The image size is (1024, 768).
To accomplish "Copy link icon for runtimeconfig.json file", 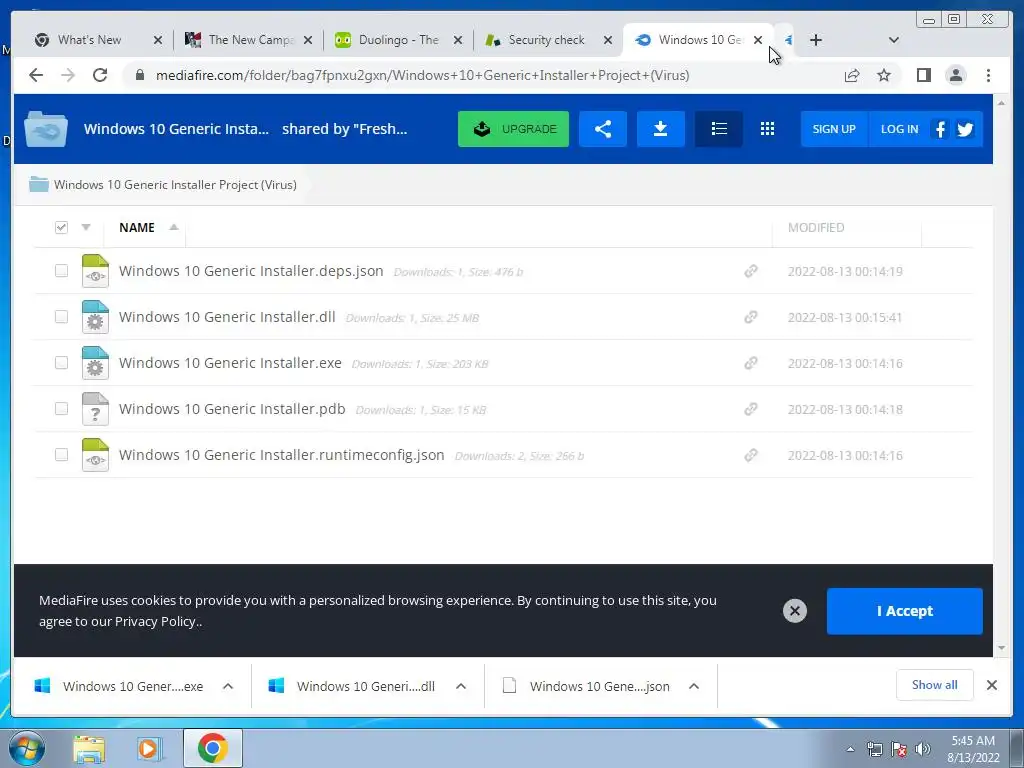I will (751, 455).
